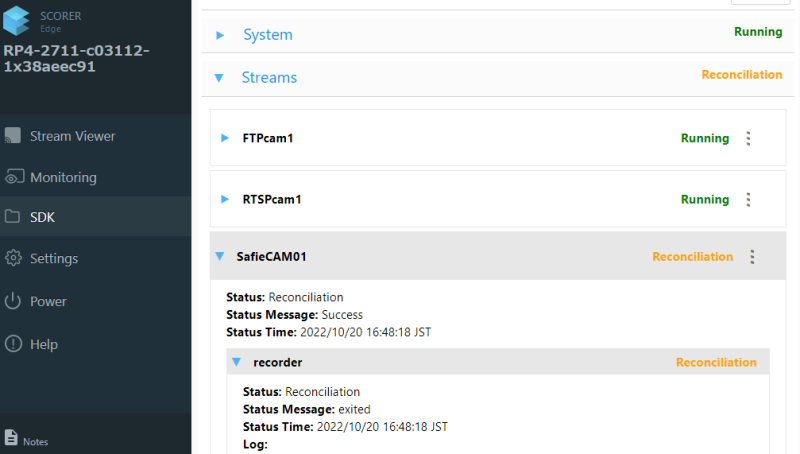
Task: Collapse the SafieCAM01 stream details
Action: click(220, 257)
